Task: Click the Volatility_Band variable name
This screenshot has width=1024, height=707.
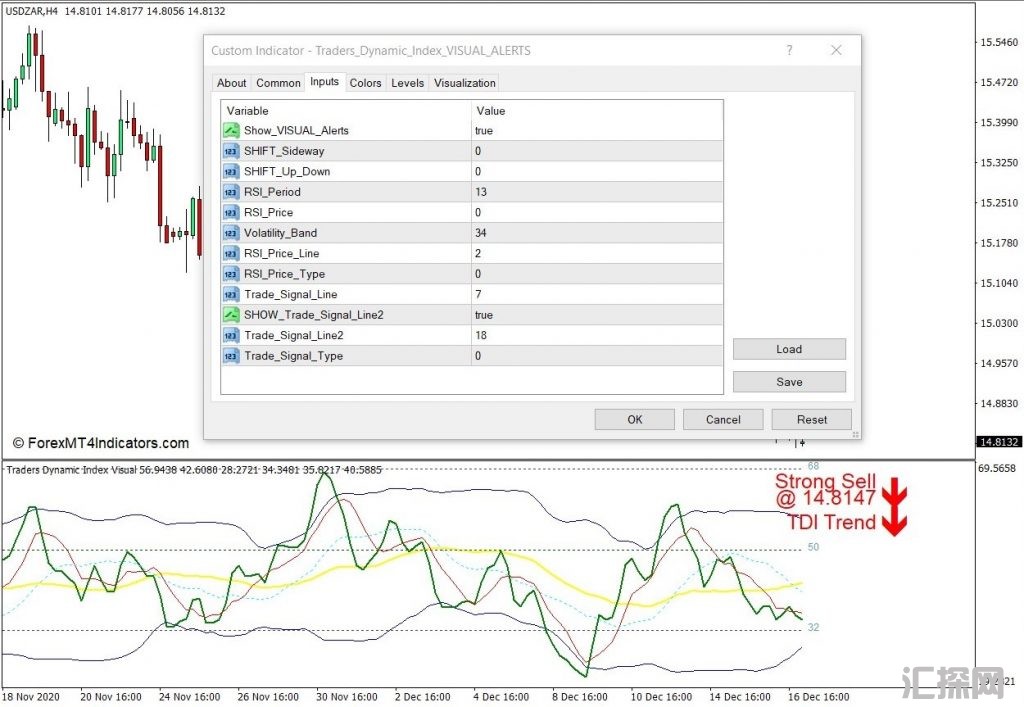Action: tap(280, 233)
